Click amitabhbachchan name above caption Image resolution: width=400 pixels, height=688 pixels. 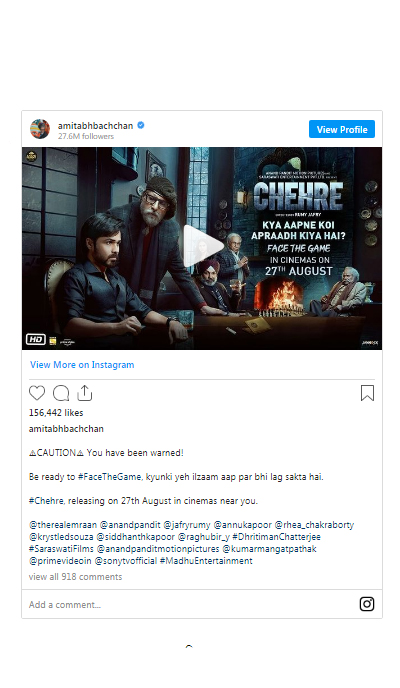[66, 429]
